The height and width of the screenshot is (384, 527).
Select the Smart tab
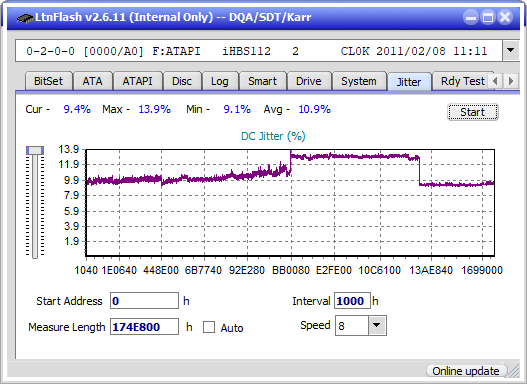click(x=262, y=81)
